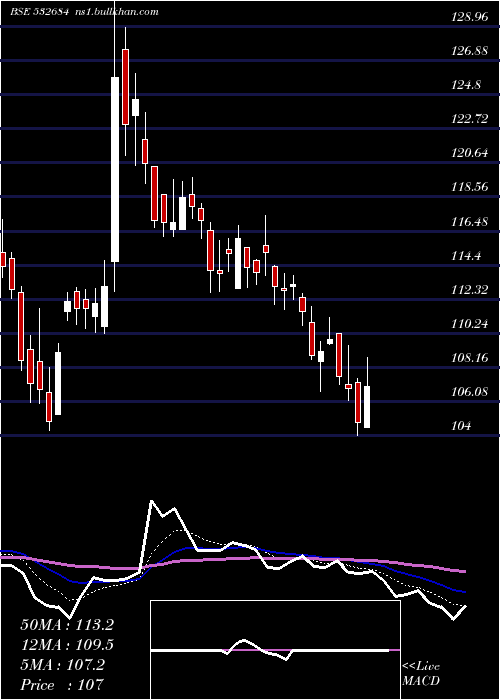Image resolution: width=500 pixels, height=700 pixels.
Task: Click the tallest white candlestick body
Action: point(115,169)
